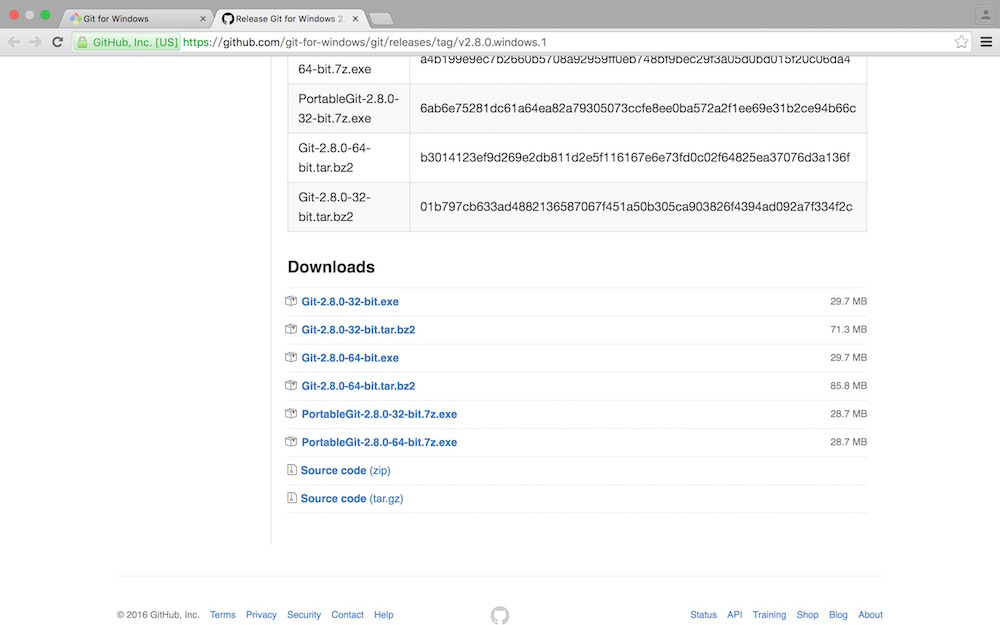Open the Security footer link
This screenshot has height=625, width=1000.
304,615
